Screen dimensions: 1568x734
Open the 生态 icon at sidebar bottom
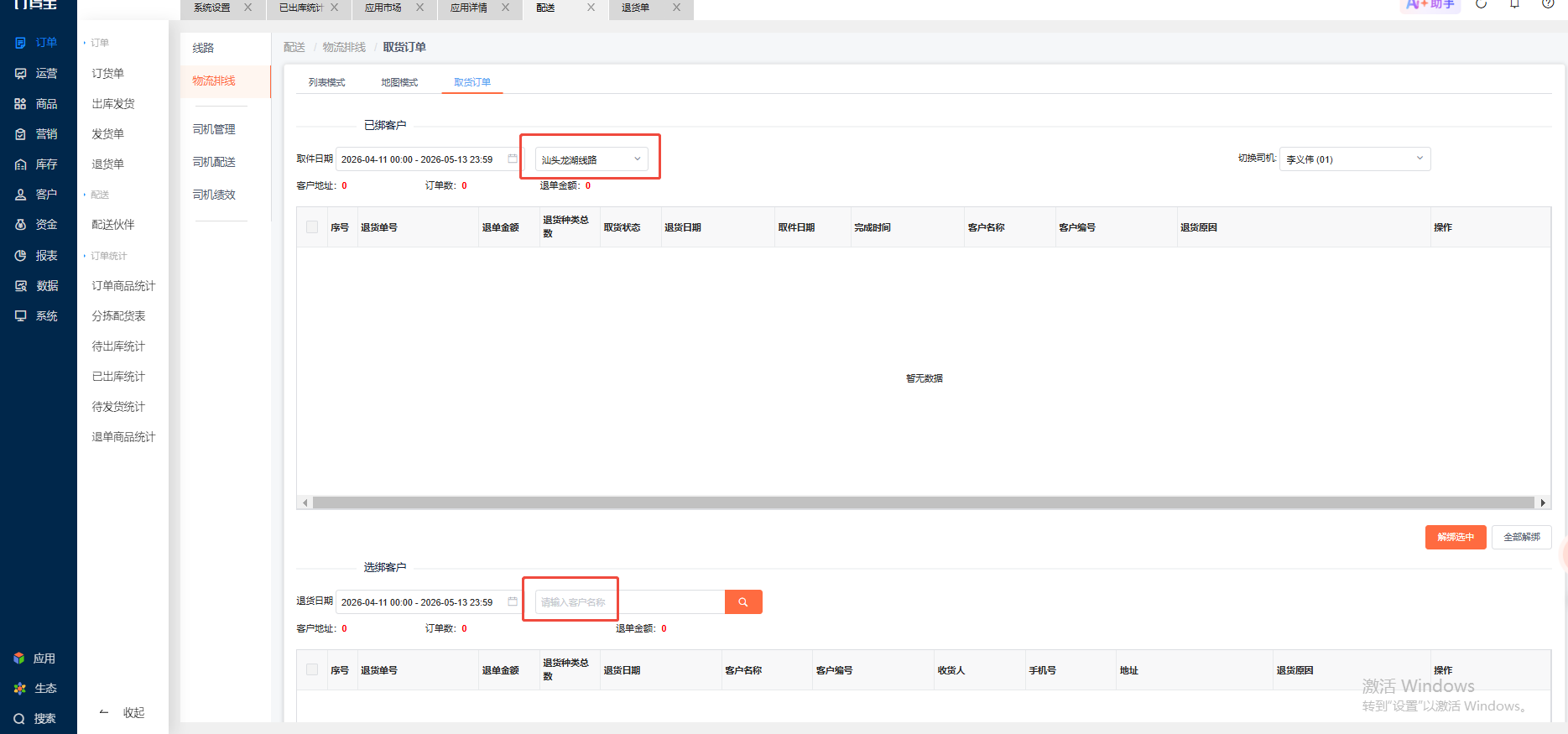[19, 689]
